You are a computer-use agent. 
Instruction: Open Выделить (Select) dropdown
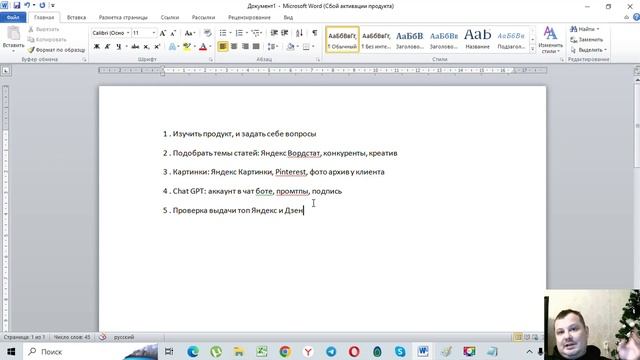(589, 50)
